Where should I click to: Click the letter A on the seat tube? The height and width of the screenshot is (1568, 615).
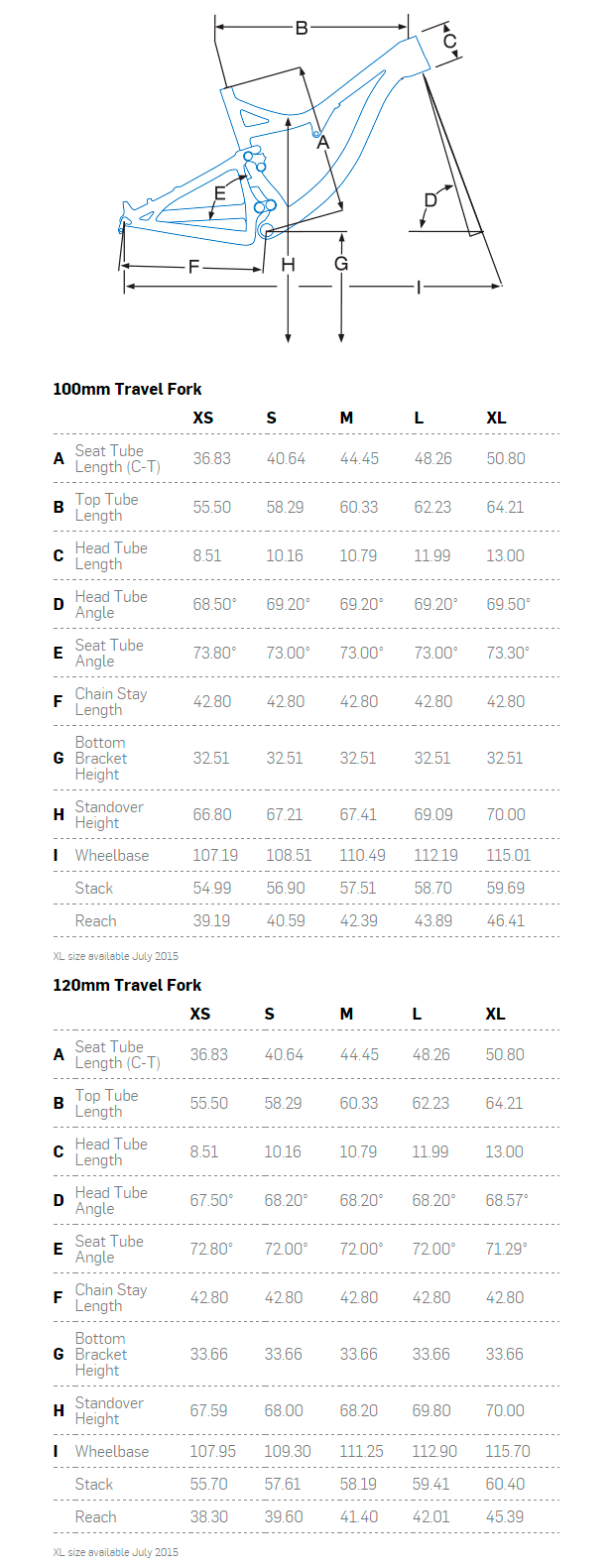point(322,143)
